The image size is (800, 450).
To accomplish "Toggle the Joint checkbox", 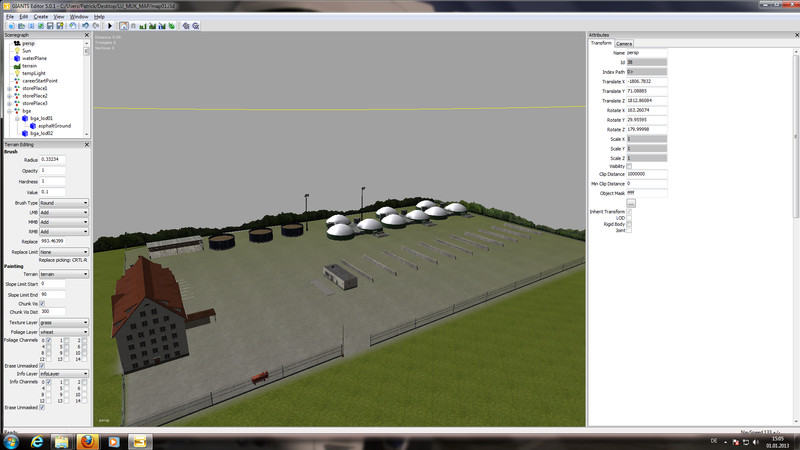I will [x=629, y=230].
